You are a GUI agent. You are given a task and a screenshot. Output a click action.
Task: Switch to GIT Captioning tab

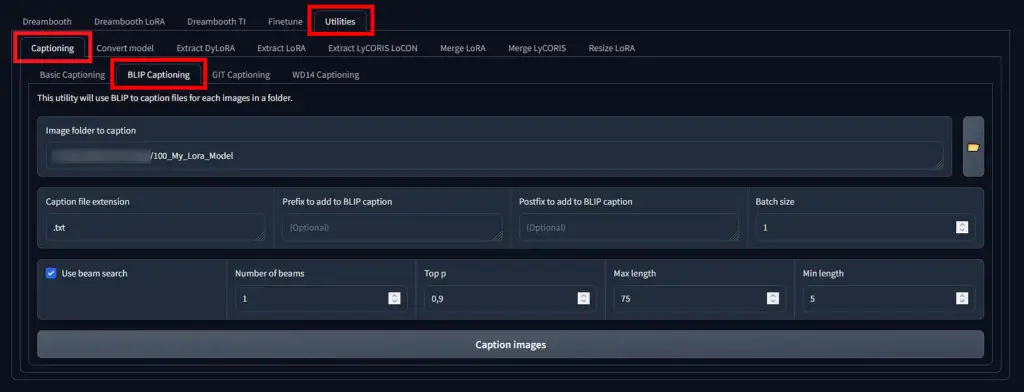tap(241, 74)
